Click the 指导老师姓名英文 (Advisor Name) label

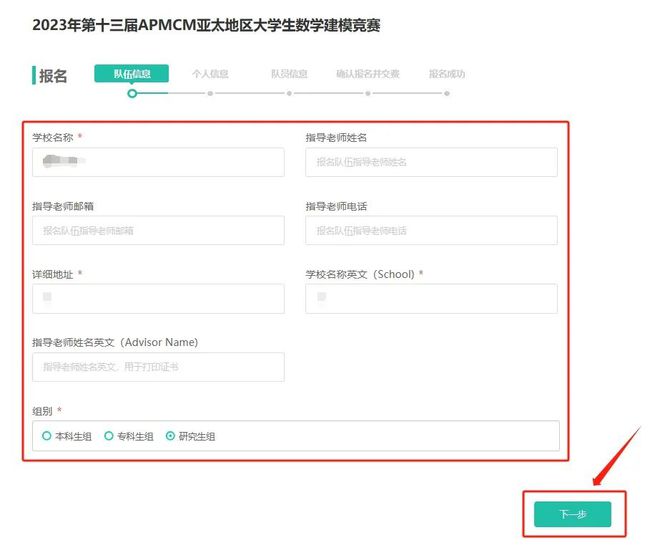click(x=115, y=342)
